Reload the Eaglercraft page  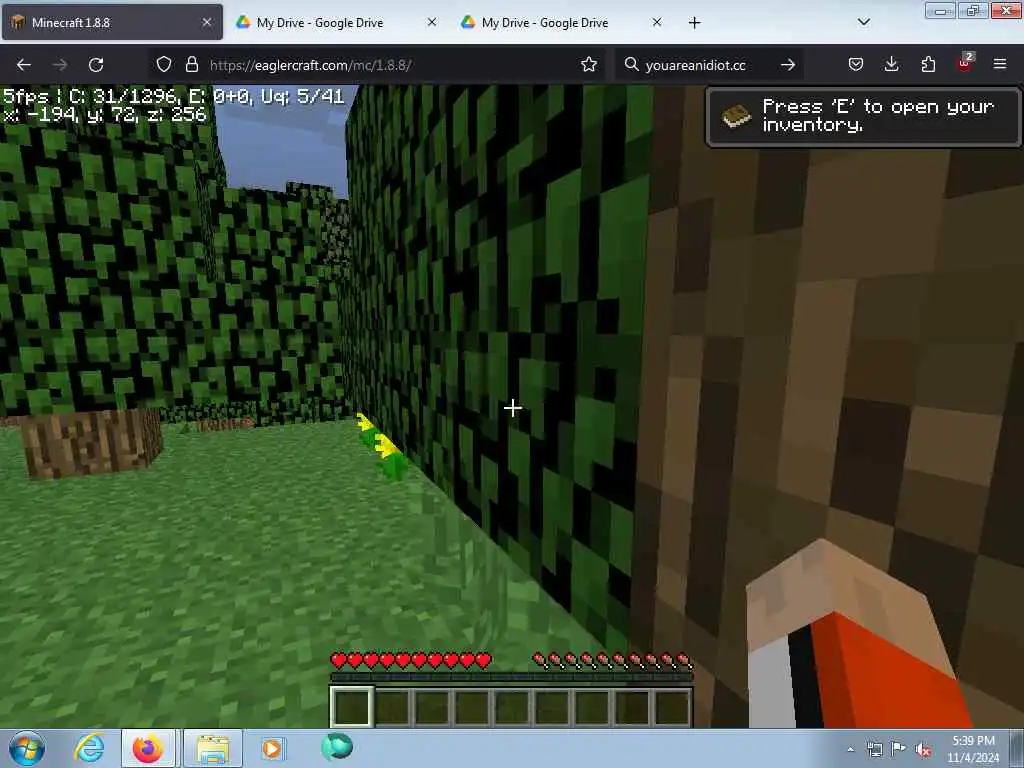point(96,65)
